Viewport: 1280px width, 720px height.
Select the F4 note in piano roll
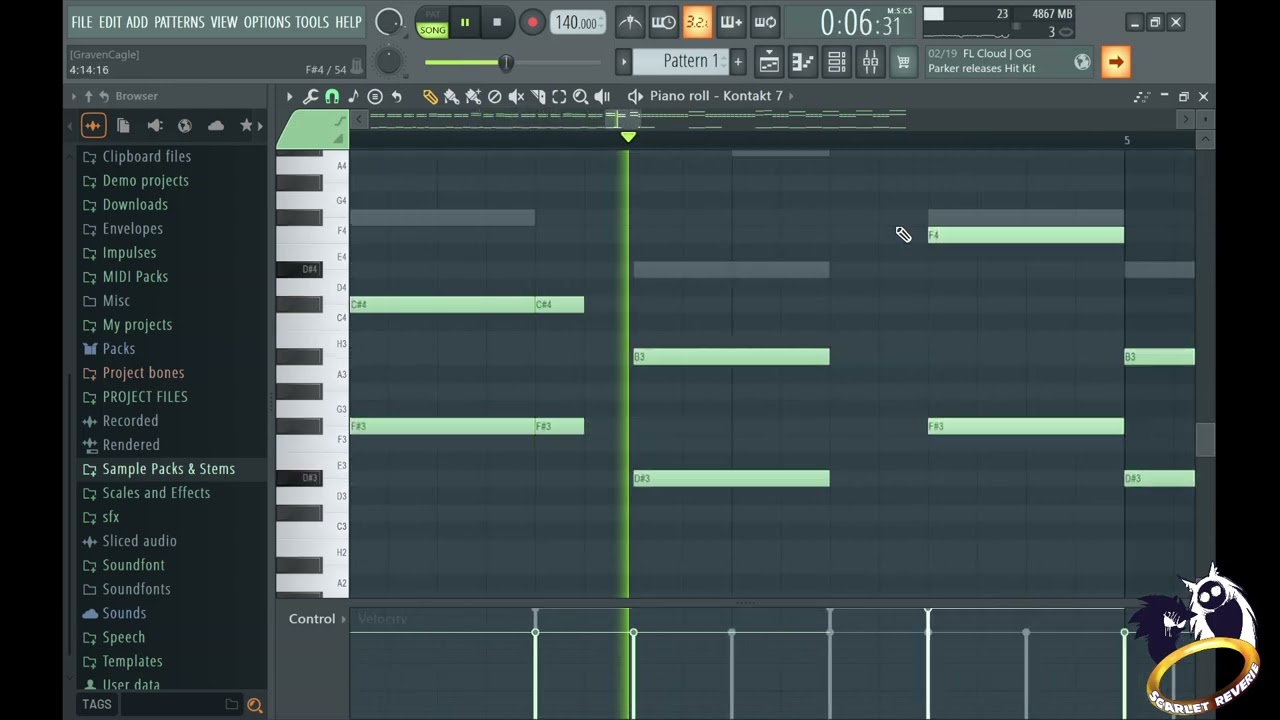(1026, 235)
